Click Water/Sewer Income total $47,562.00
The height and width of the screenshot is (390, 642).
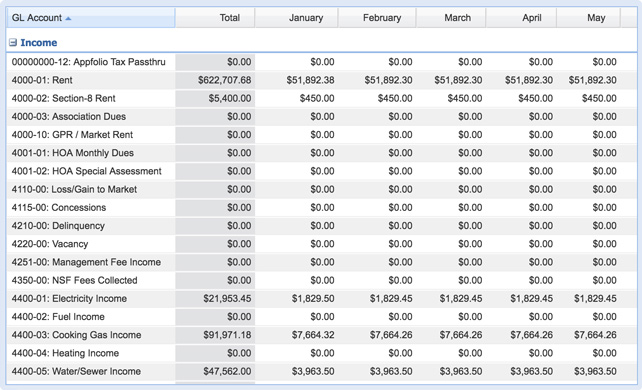227,372
